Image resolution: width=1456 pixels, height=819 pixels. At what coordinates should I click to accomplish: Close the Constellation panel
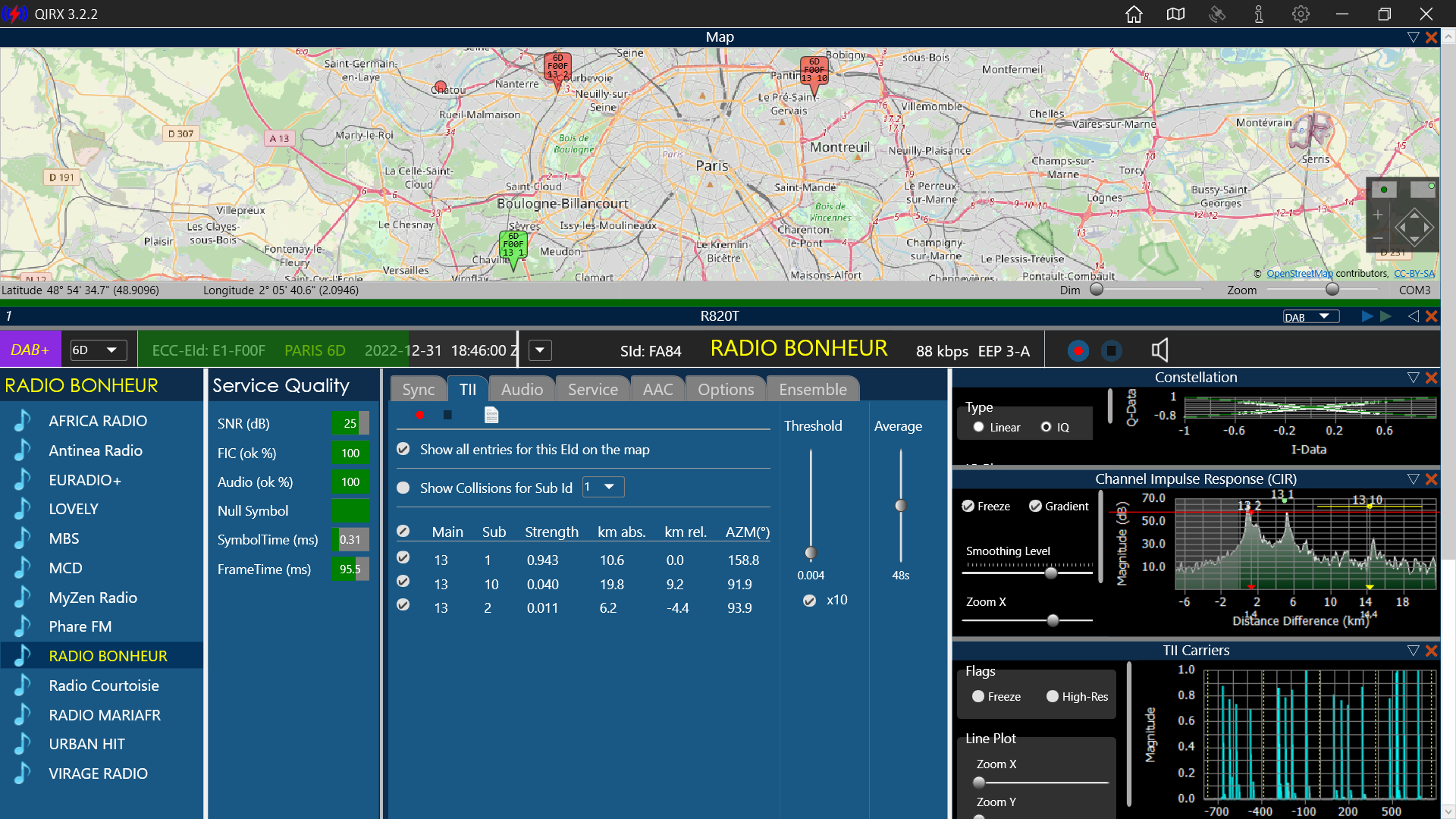(x=1431, y=378)
